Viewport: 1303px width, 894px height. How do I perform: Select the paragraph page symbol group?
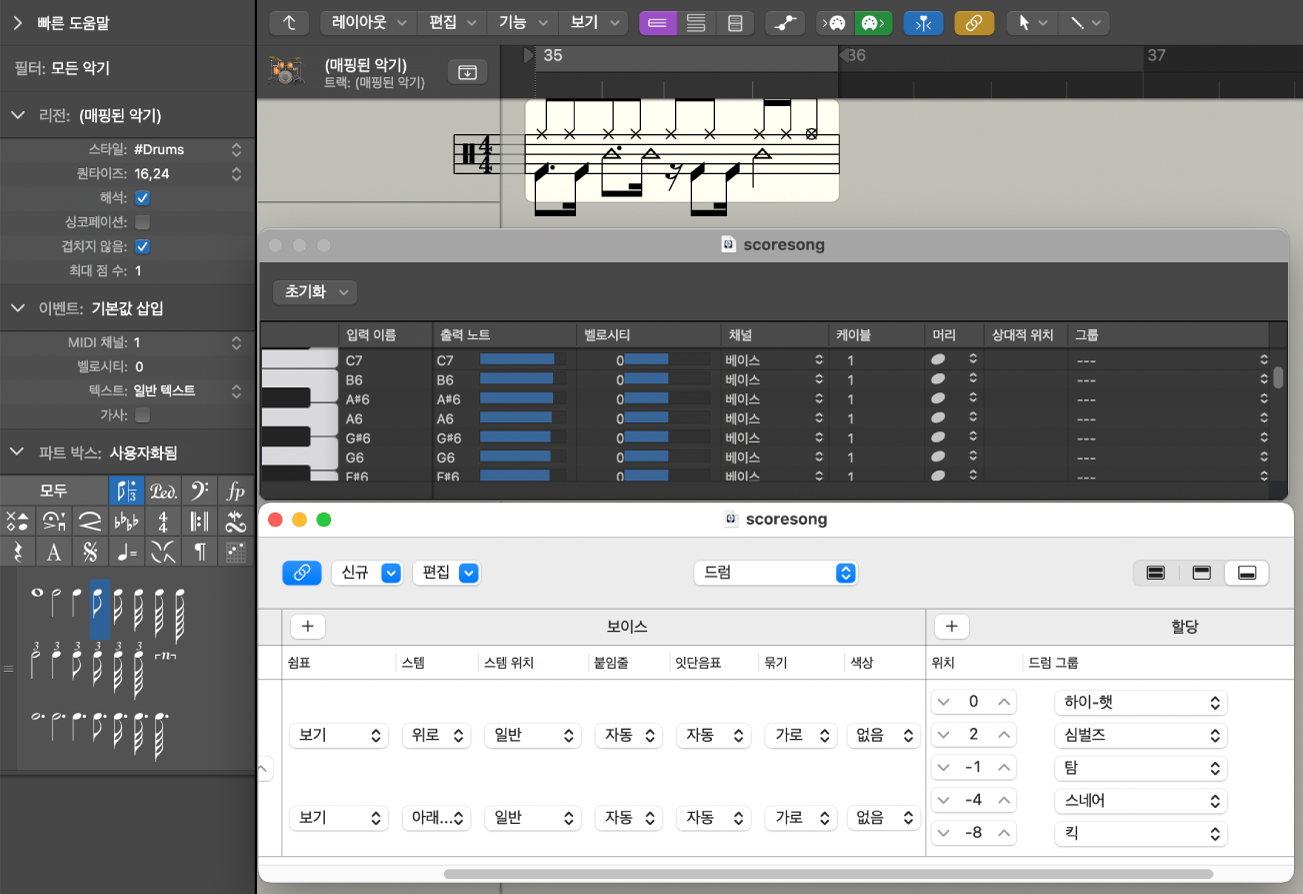click(199, 551)
